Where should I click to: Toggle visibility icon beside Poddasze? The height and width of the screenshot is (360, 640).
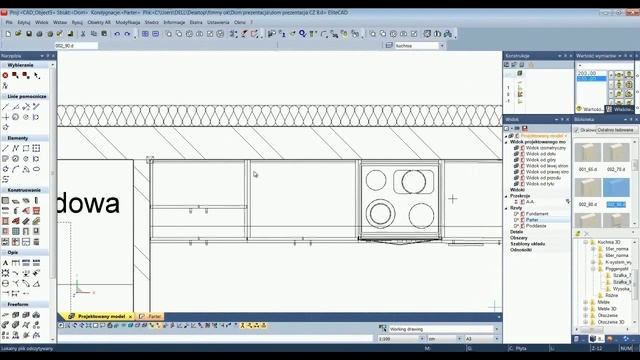[x=516, y=226]
